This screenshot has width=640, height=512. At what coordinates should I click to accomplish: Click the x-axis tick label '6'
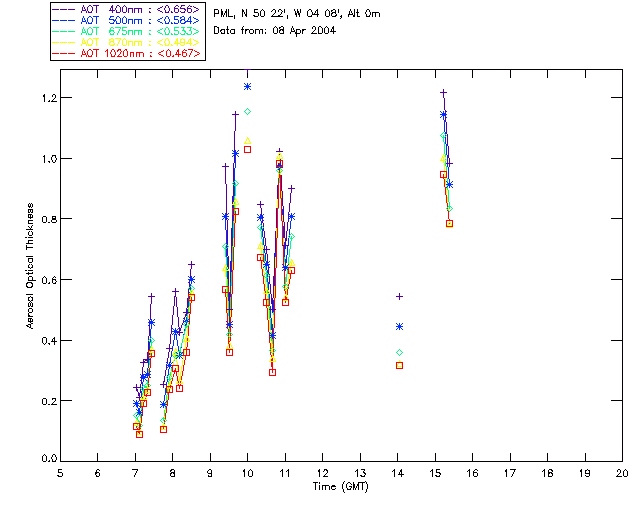pos(98,473)
